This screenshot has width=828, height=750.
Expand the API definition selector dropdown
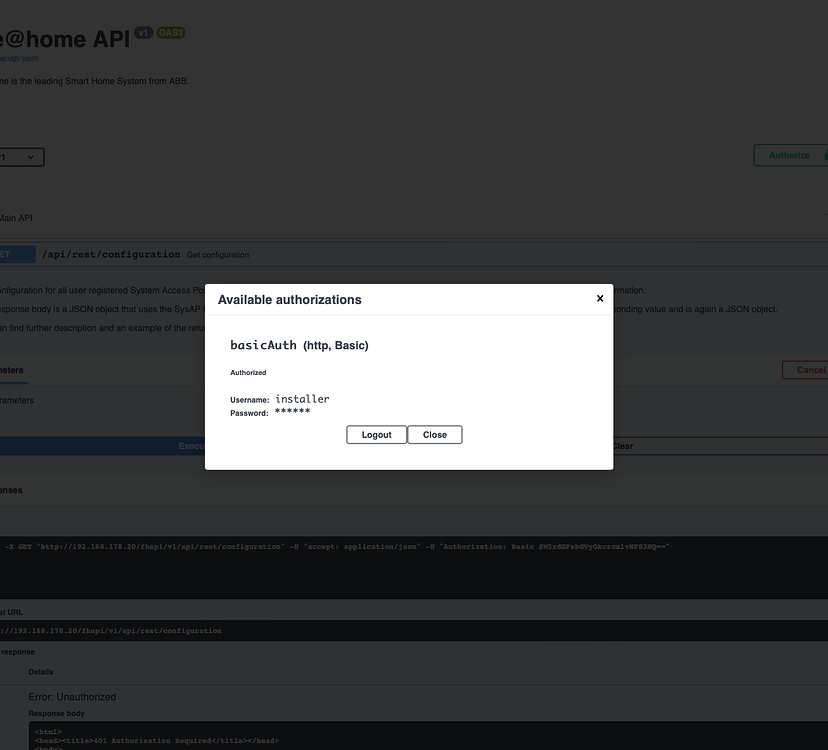pyautogui.click(x=20, y=157)
